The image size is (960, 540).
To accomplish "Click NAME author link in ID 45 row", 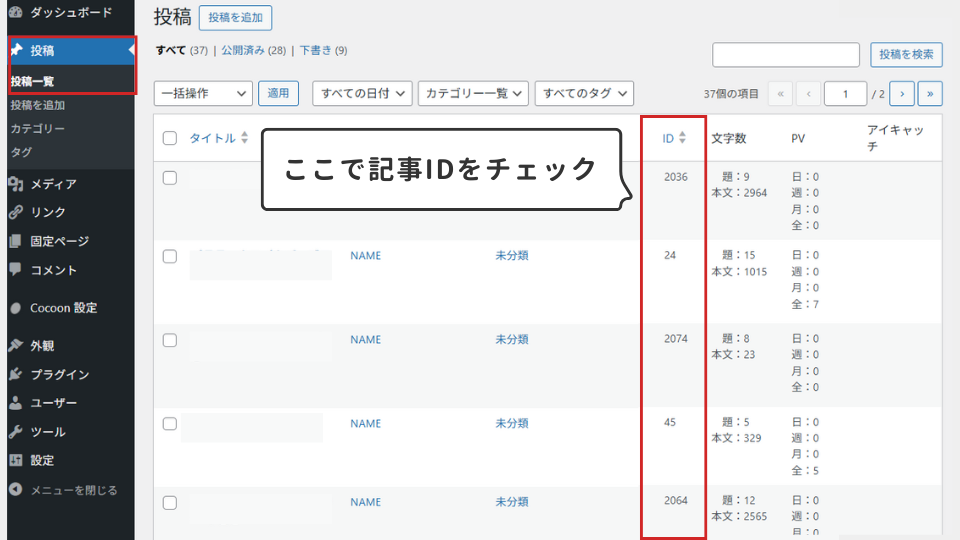I will (366, 423).
